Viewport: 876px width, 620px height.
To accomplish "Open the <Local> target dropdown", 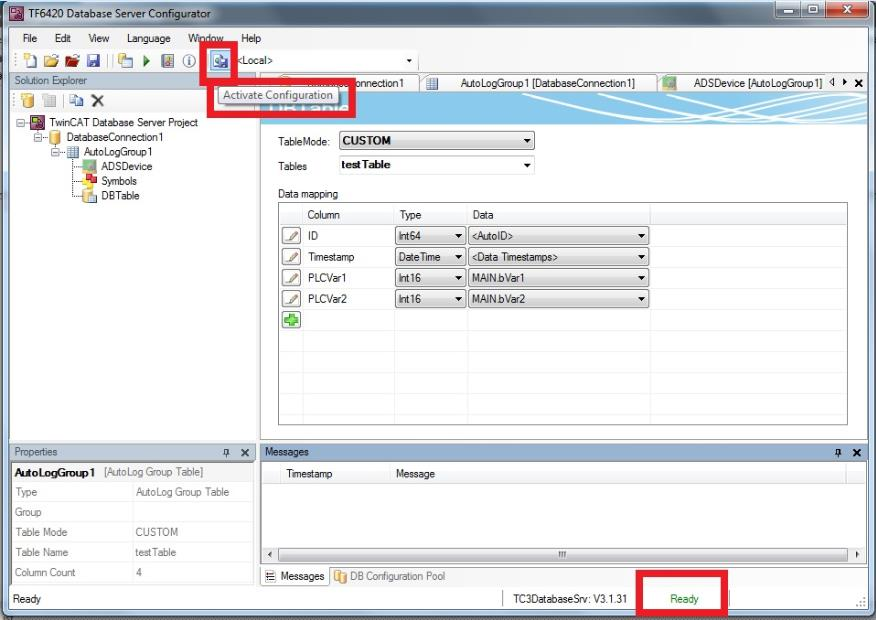I will point(409,60).
